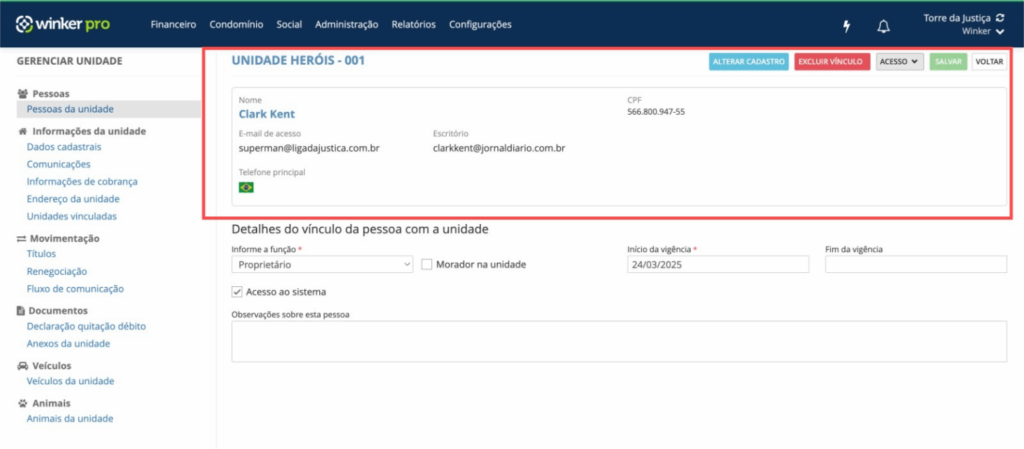
Task: Toggle the Morador na unidade checkbox
Action: [x=427, y=264]
